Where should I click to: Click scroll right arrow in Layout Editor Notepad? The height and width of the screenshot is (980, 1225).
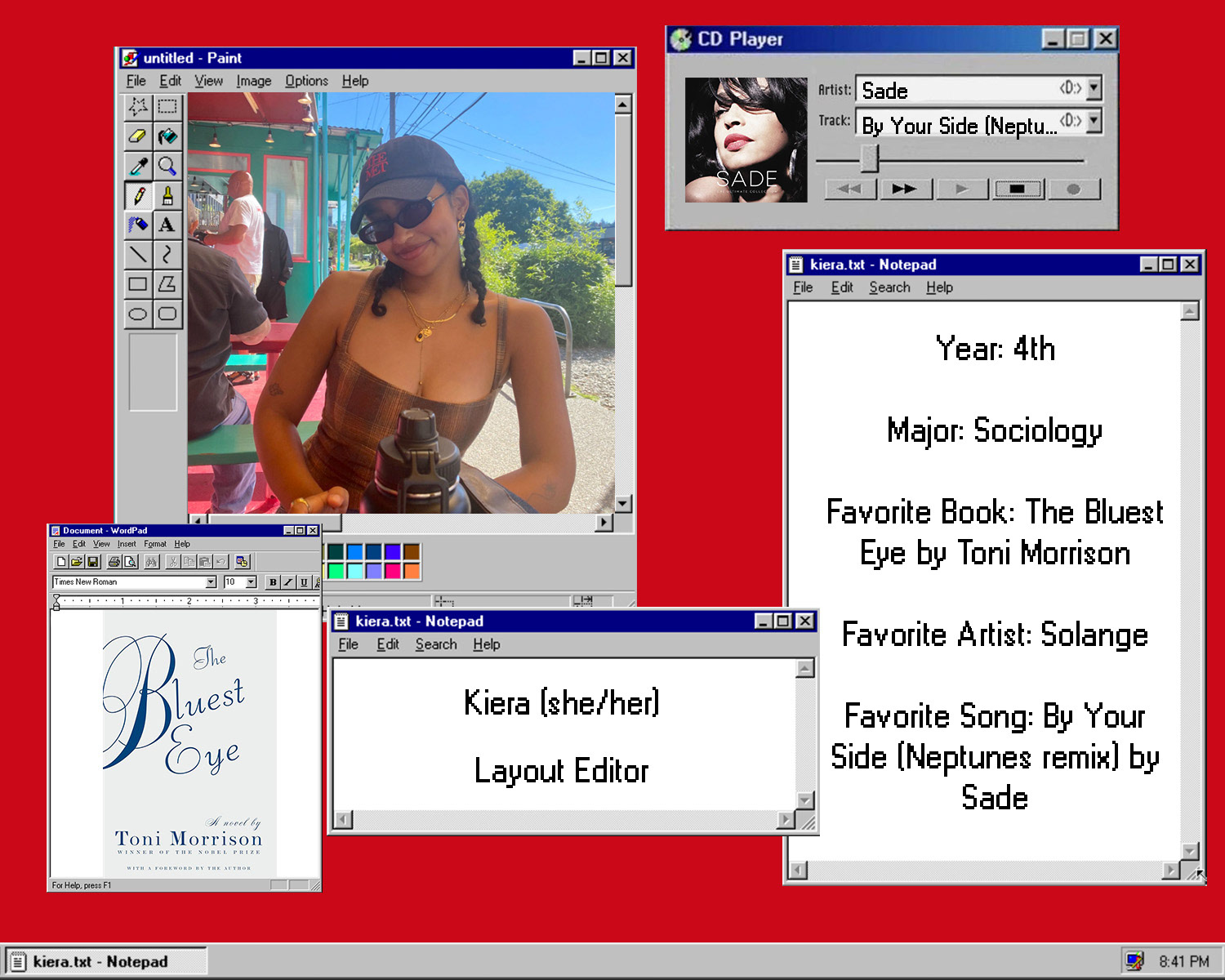[786, 819]
